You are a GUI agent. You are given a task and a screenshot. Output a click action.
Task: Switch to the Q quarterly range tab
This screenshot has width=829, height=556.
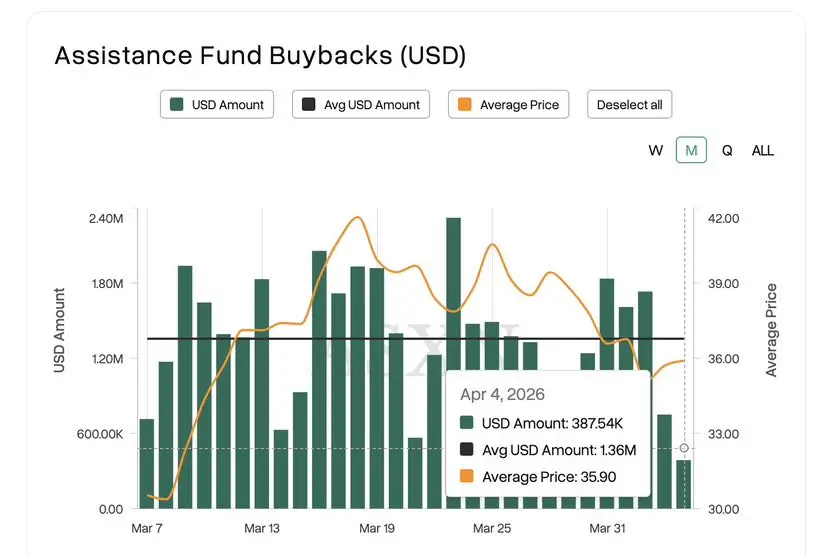tap(727, 150)
